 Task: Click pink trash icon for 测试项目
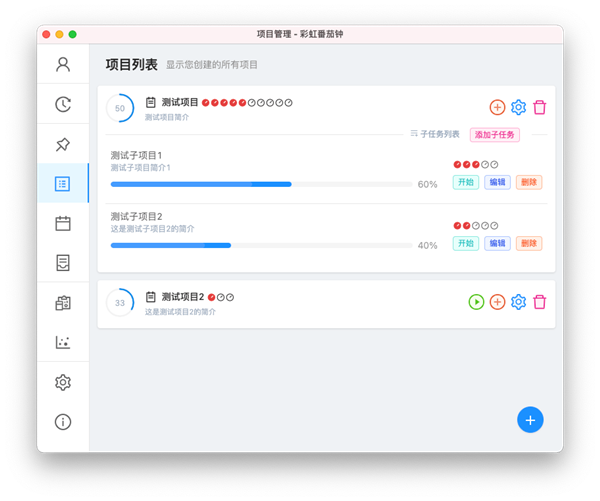(x=539, y=107)
